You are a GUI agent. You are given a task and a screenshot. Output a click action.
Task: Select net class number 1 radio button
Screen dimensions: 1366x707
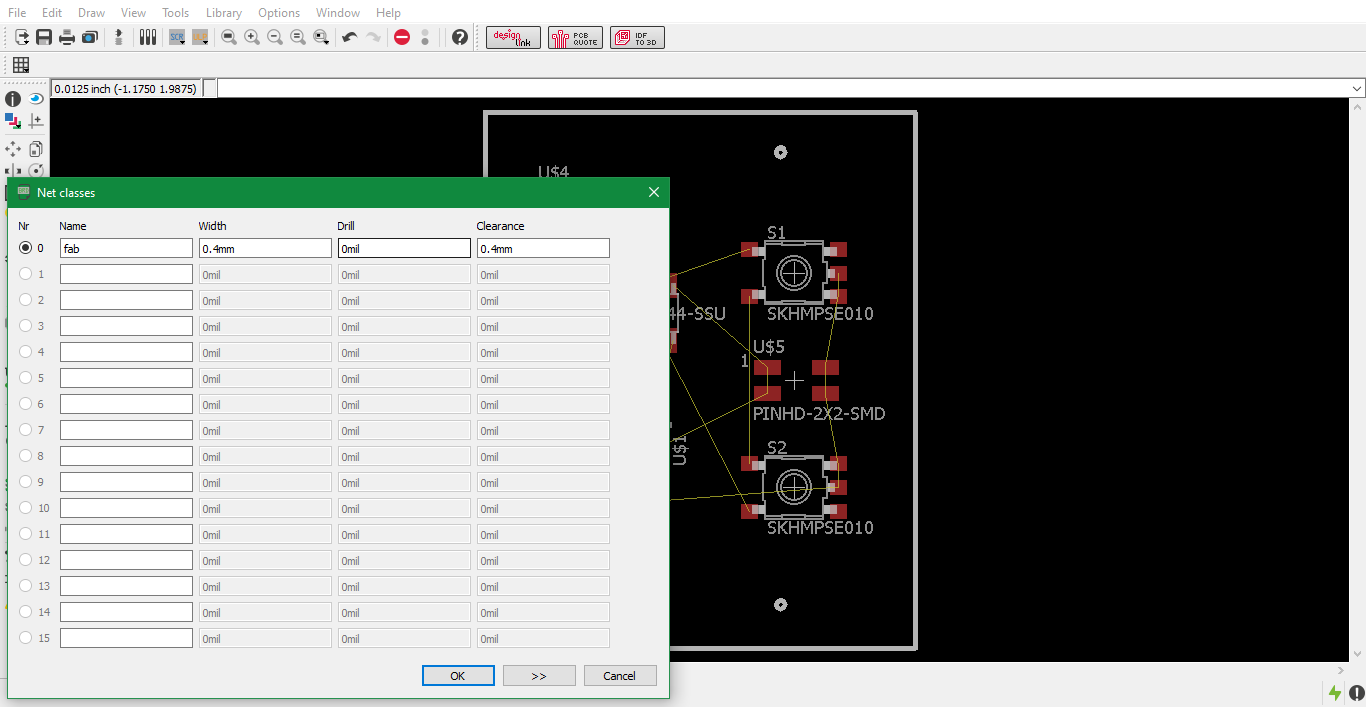click(25, 274)
